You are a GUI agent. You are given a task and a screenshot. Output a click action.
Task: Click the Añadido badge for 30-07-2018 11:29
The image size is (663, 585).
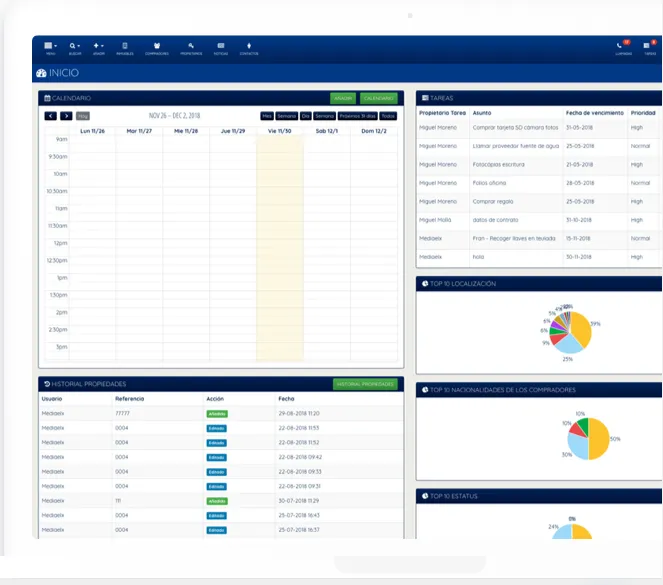(x=217, y=501)
